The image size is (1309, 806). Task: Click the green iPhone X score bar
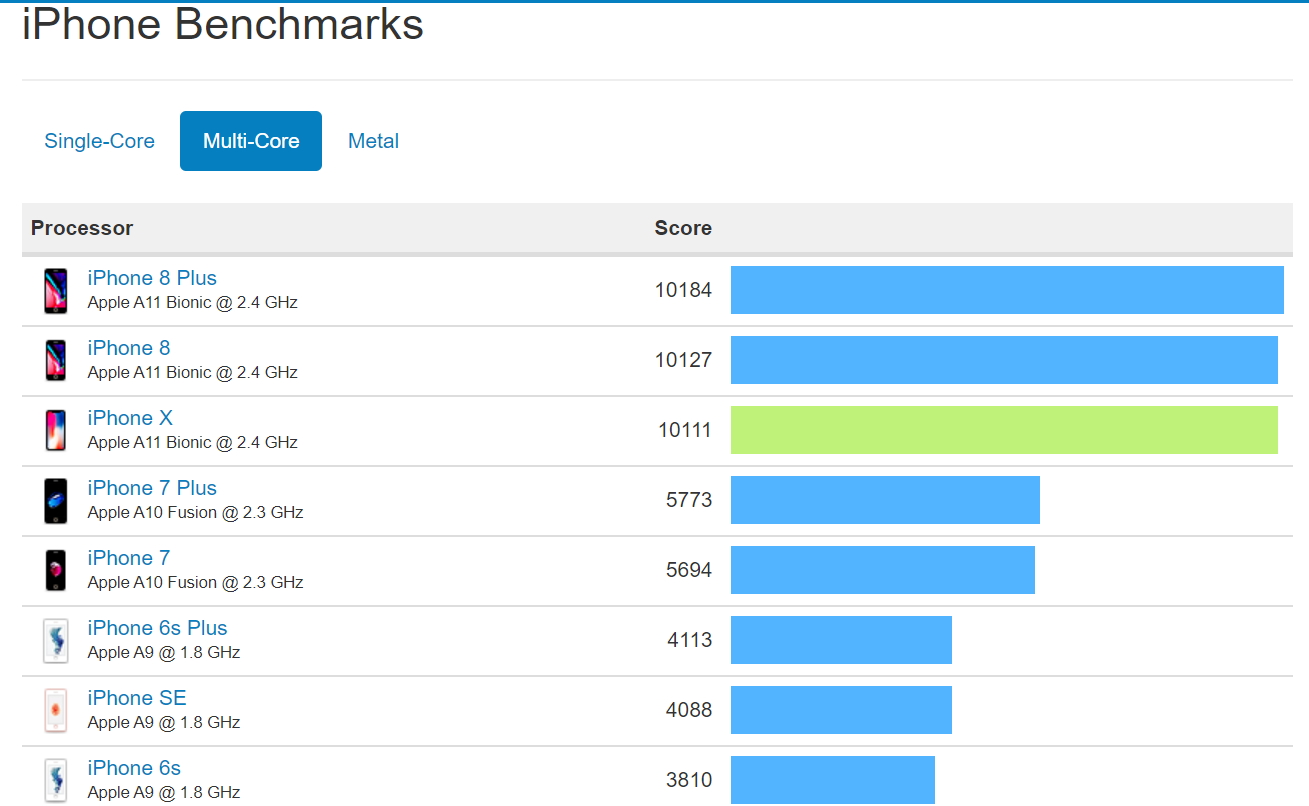click(x=1004, y=430)
